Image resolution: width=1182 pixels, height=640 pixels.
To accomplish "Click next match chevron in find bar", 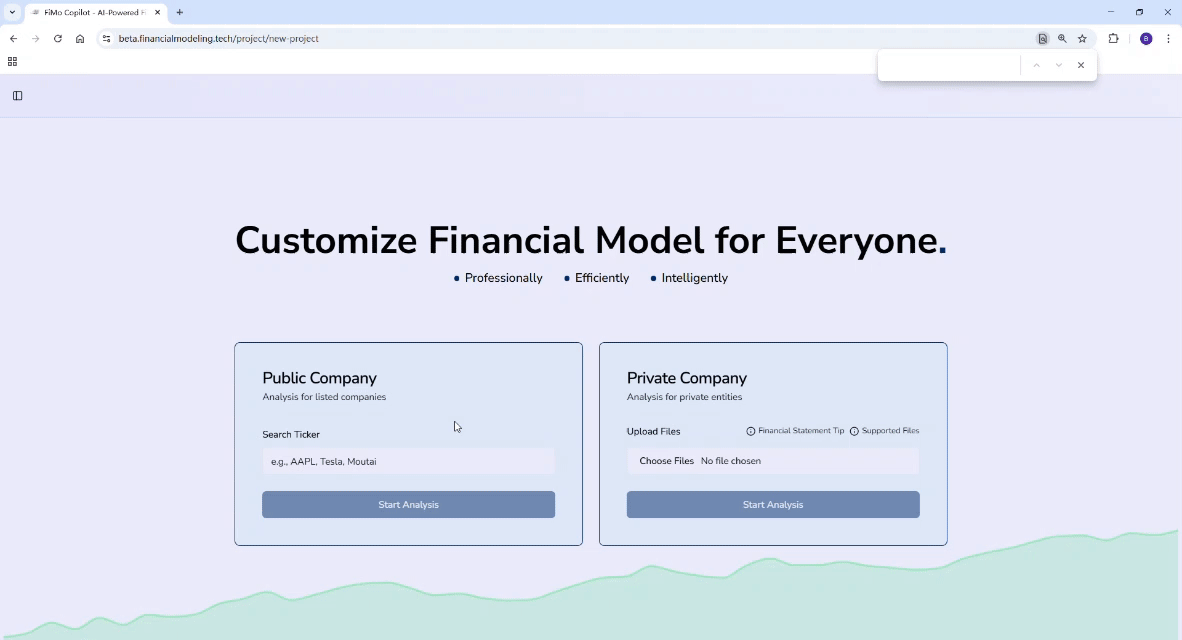I will (x=1058, y=64).
